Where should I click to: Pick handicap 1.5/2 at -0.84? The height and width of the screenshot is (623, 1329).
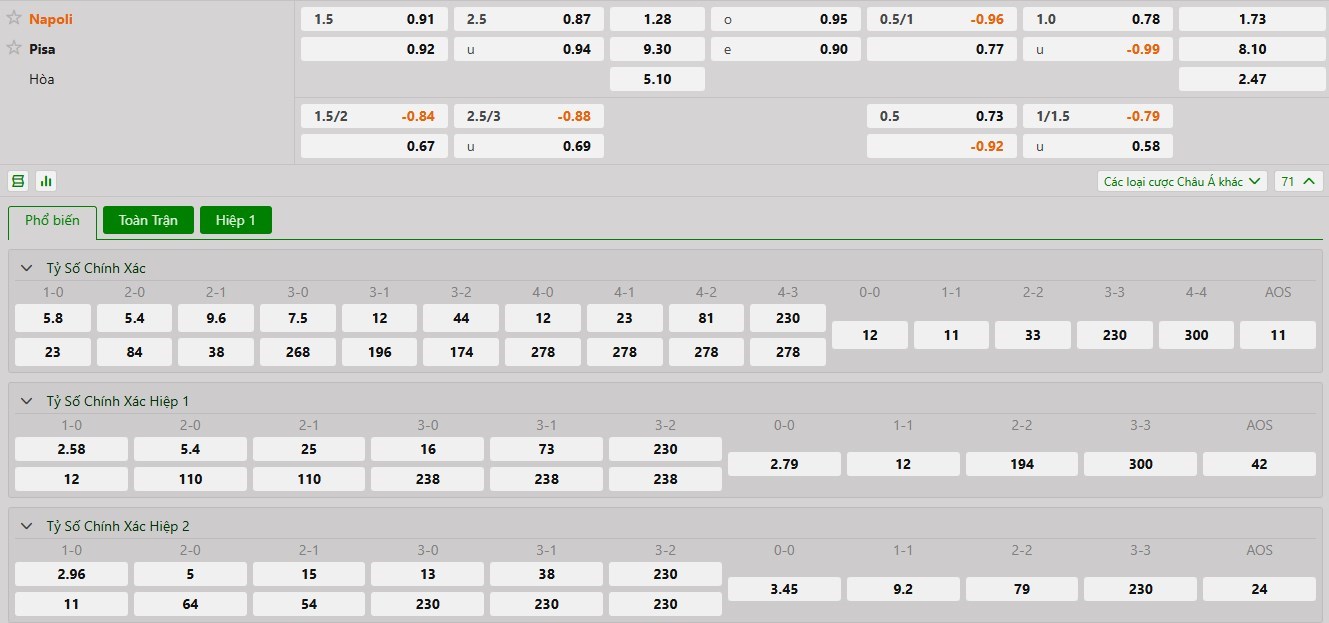[x=374, y=116]
